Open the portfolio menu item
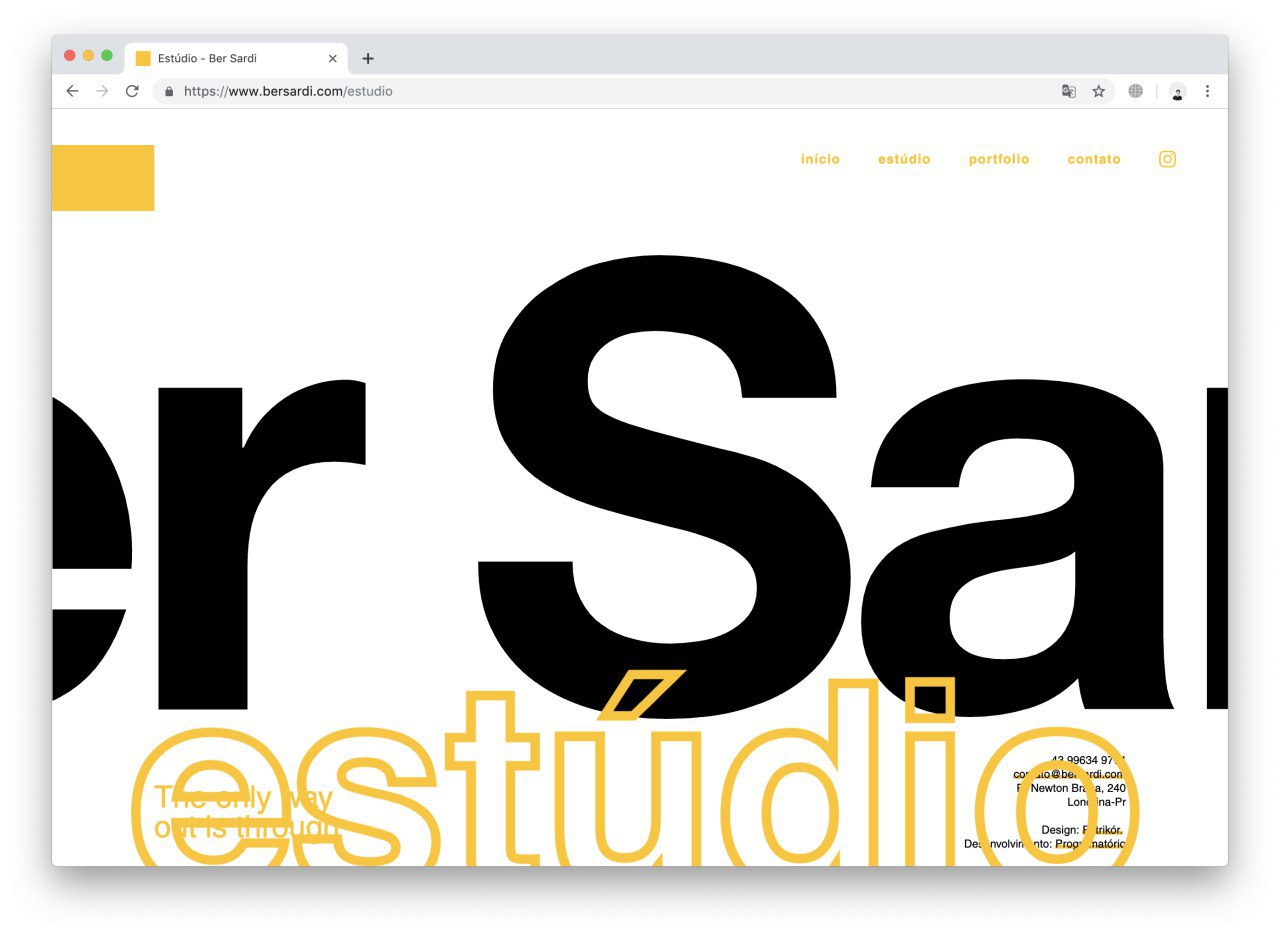 (999, 159)
